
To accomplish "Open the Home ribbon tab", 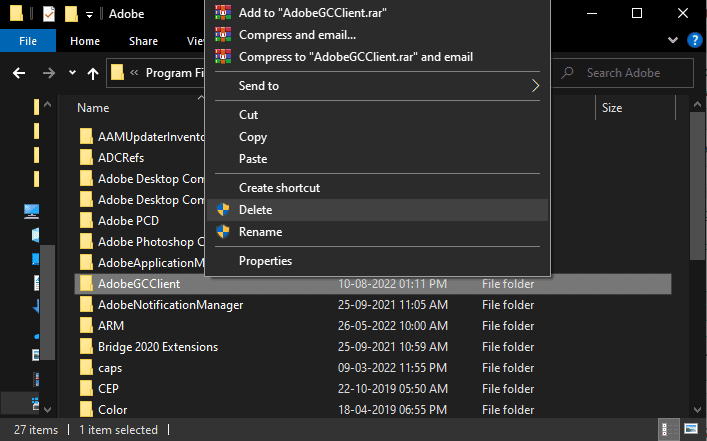I will [85, 41].
